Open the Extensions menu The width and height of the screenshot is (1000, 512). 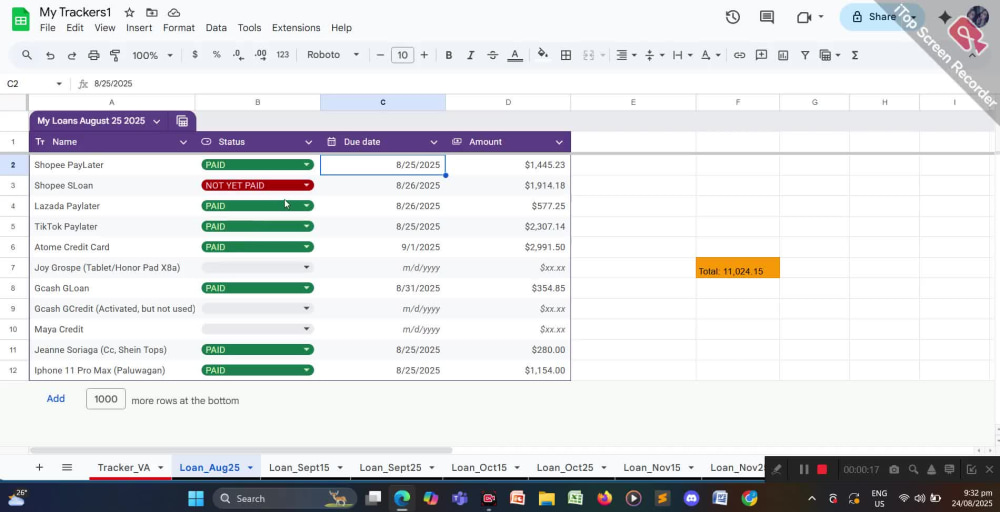click(x=296, y=28)
